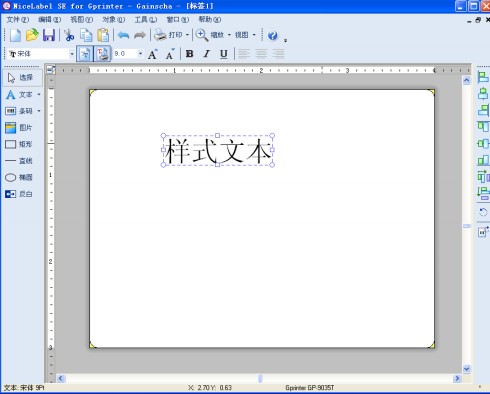The width and height of the screenshot is (490, 394).
Task: Click the 选择 selection button
Action: [23, 78]
